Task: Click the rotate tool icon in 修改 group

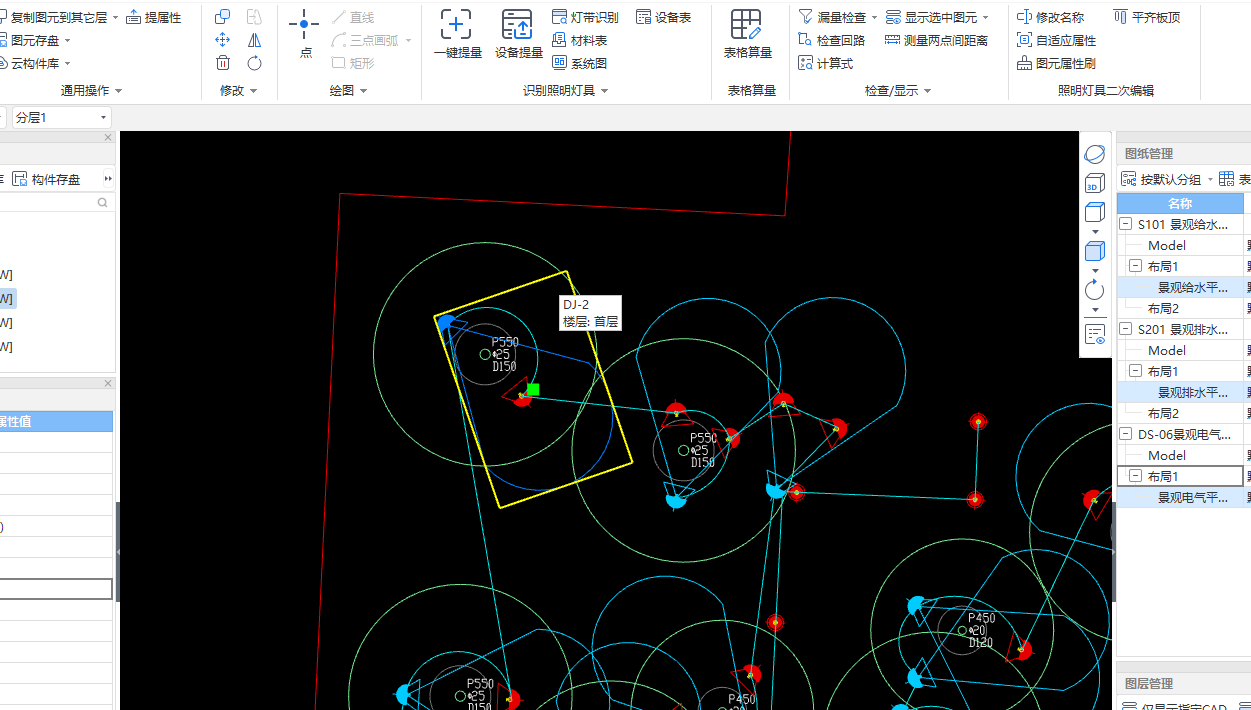Action: pos(254,63)
